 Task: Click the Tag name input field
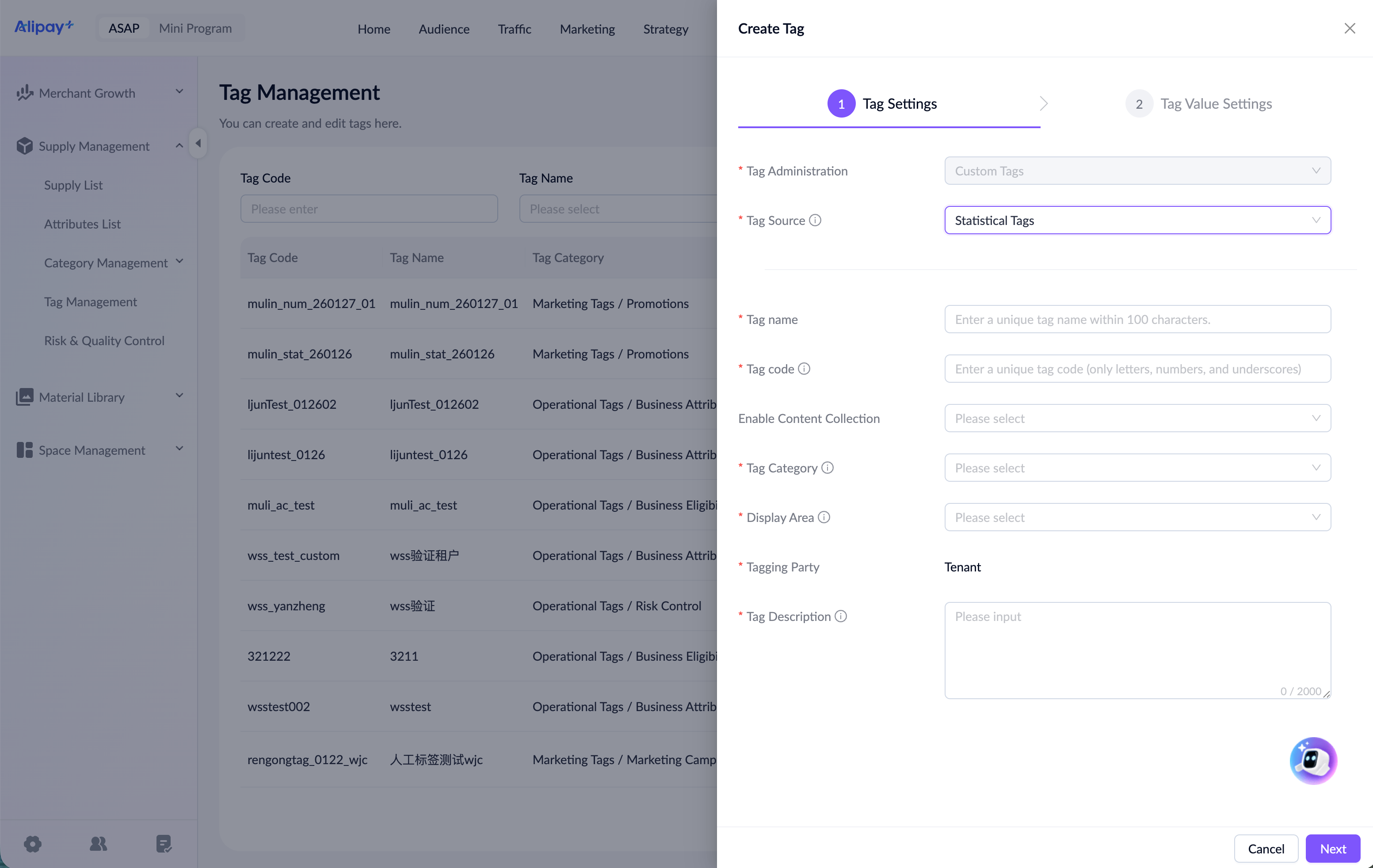1137,319
